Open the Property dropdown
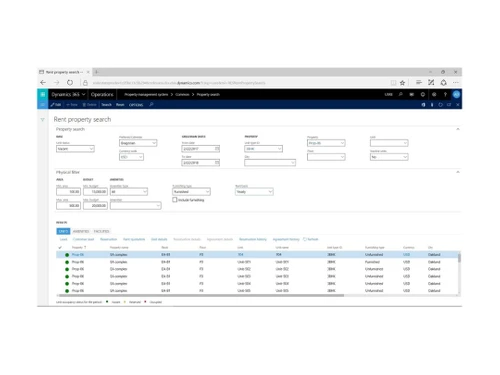This screenshot has height=375, width=500. point(326,143)
